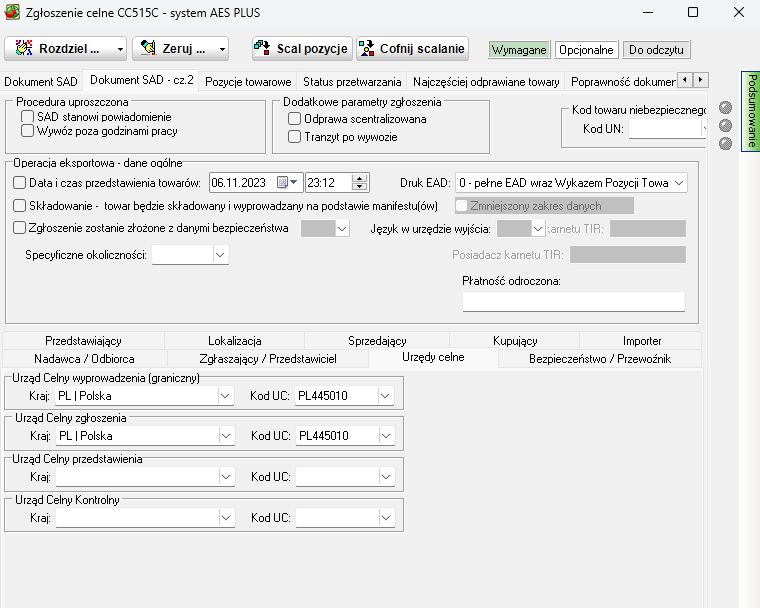The width and height of the screenshot is (760, 608).
Task: Increase time with the spinner up arrow
Action: click(359, 178)
